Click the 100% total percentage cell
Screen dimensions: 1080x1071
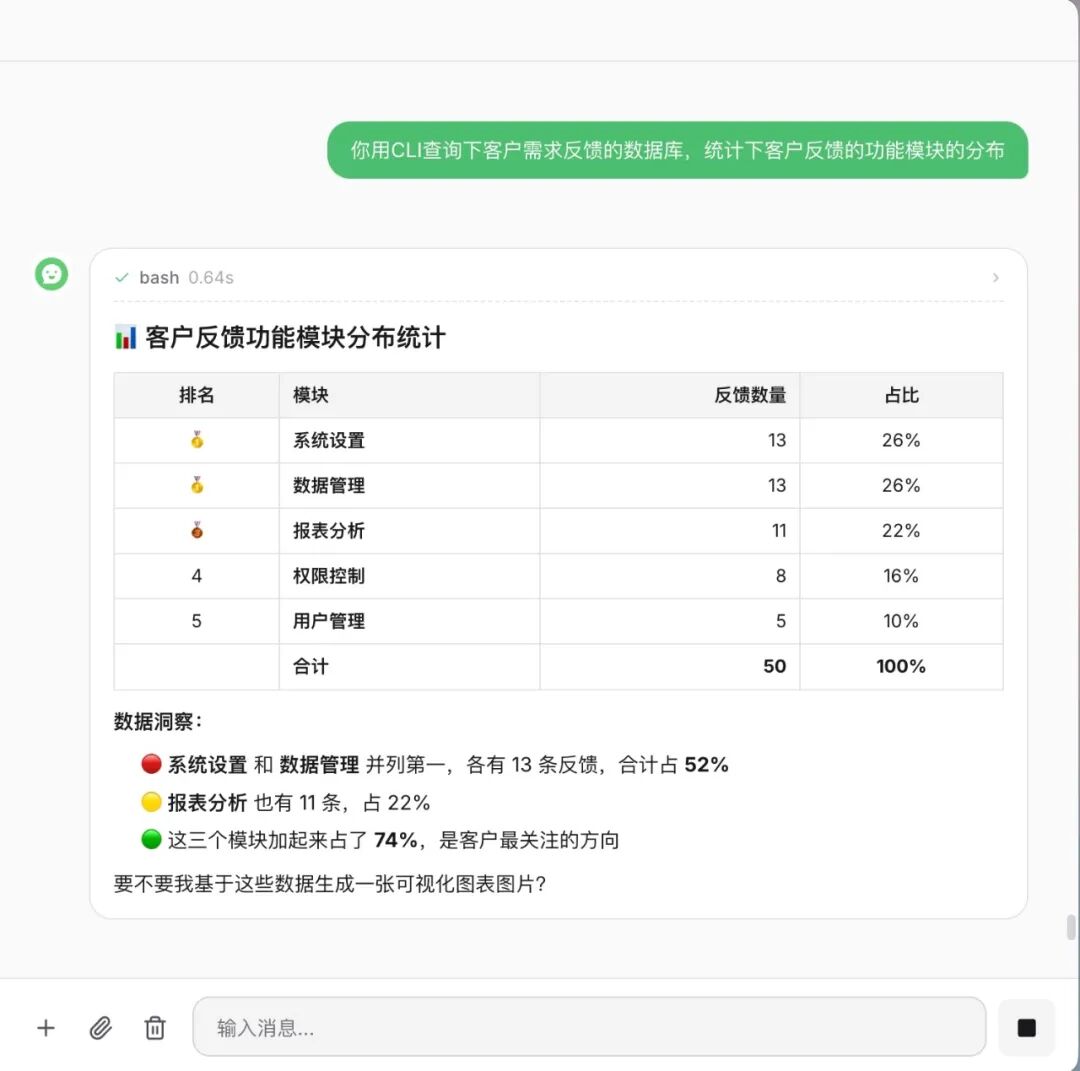[x=901, y=666]
